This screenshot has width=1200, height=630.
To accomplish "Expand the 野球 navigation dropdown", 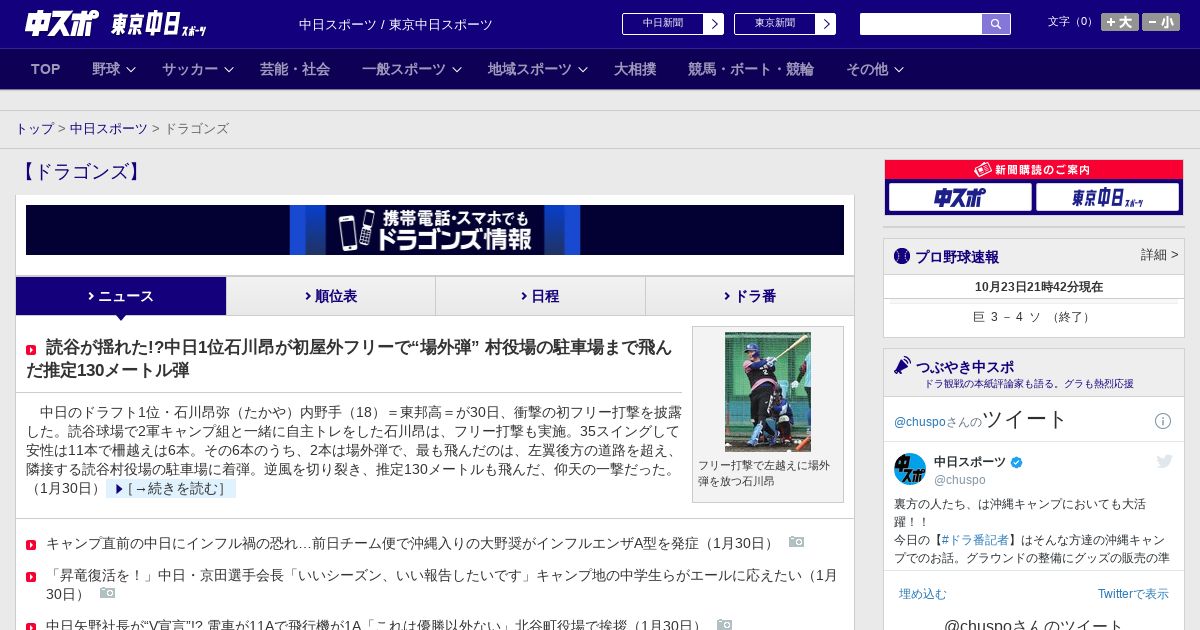I will 114,69.
